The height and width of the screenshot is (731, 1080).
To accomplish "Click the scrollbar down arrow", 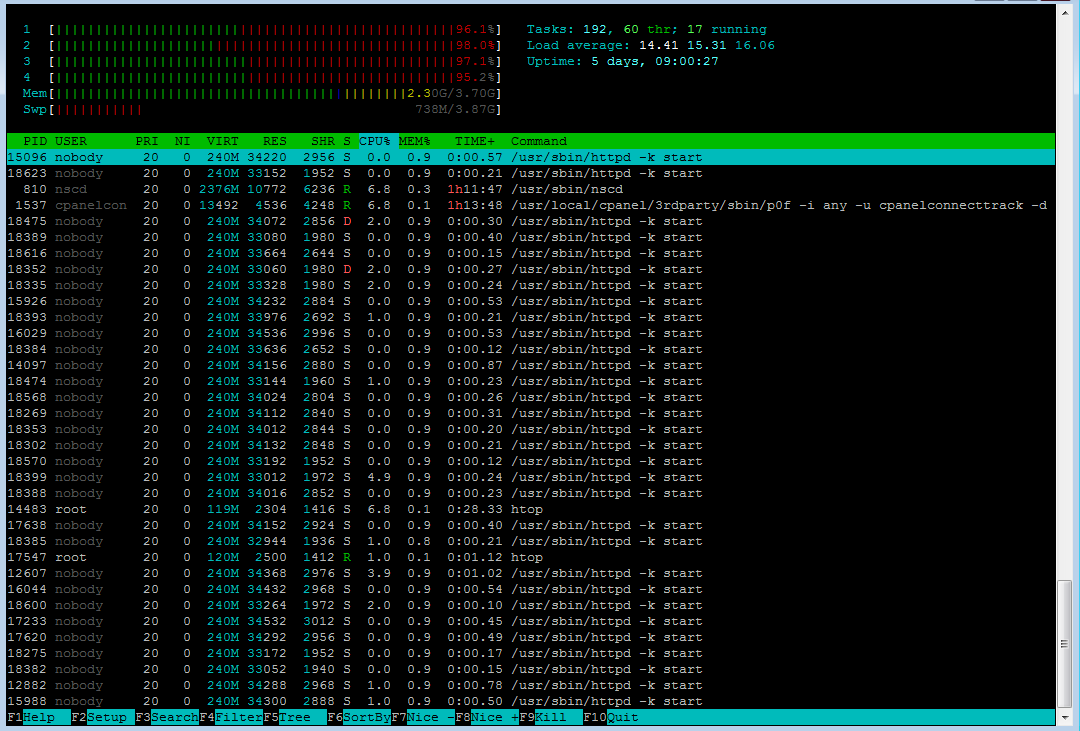I will [1064, 720].
